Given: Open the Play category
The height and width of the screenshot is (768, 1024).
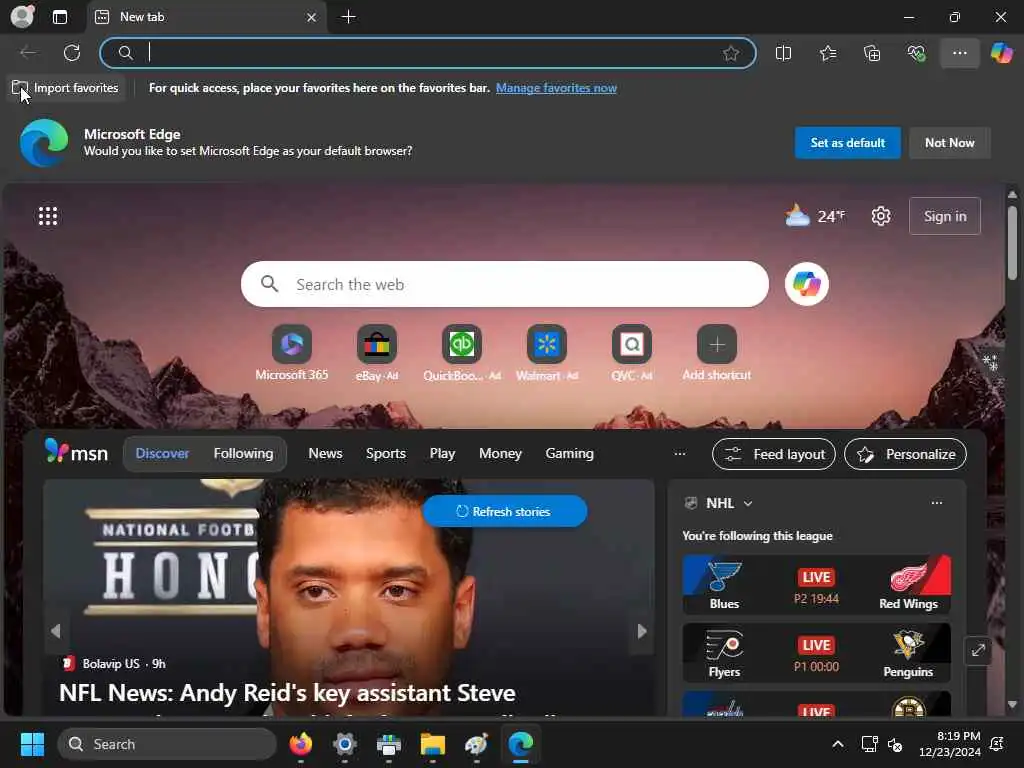Looking at the screenshot, I should (442, 453).
